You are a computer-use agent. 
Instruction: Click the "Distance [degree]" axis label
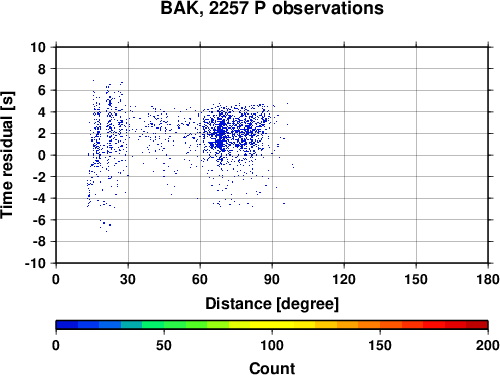[272, 304]
